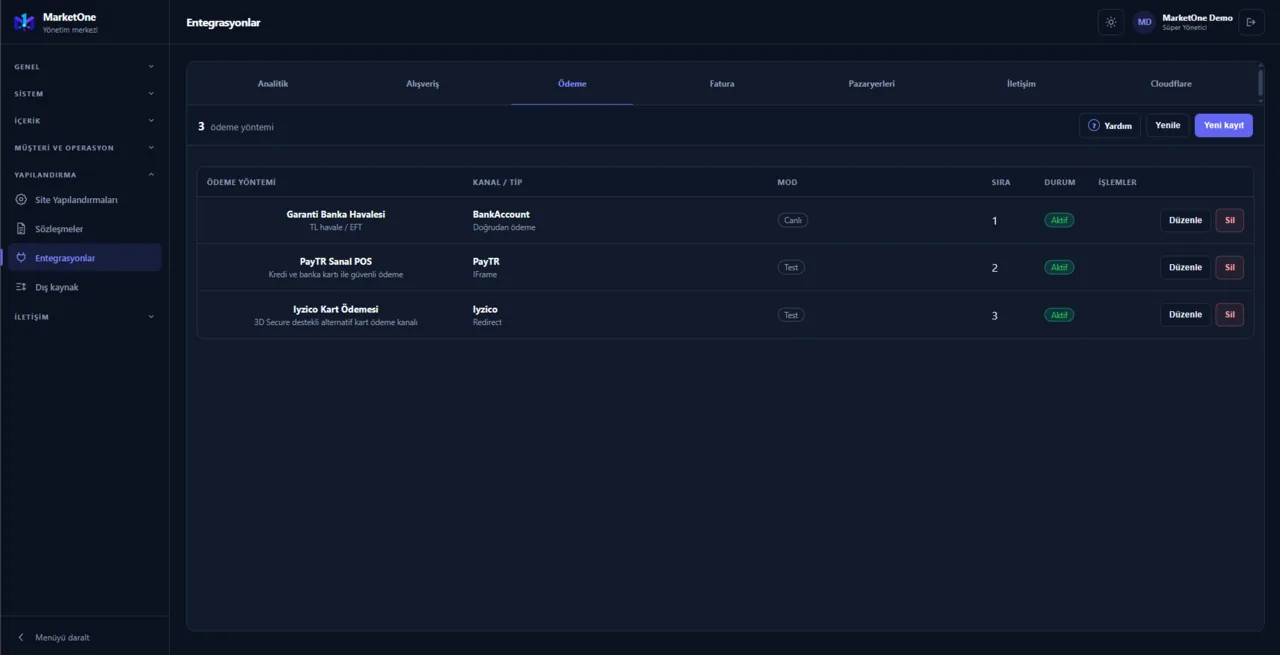The image size is (1280, 655).
Task: Click the Sözleşmeler document icon
Action: [22, 229]
